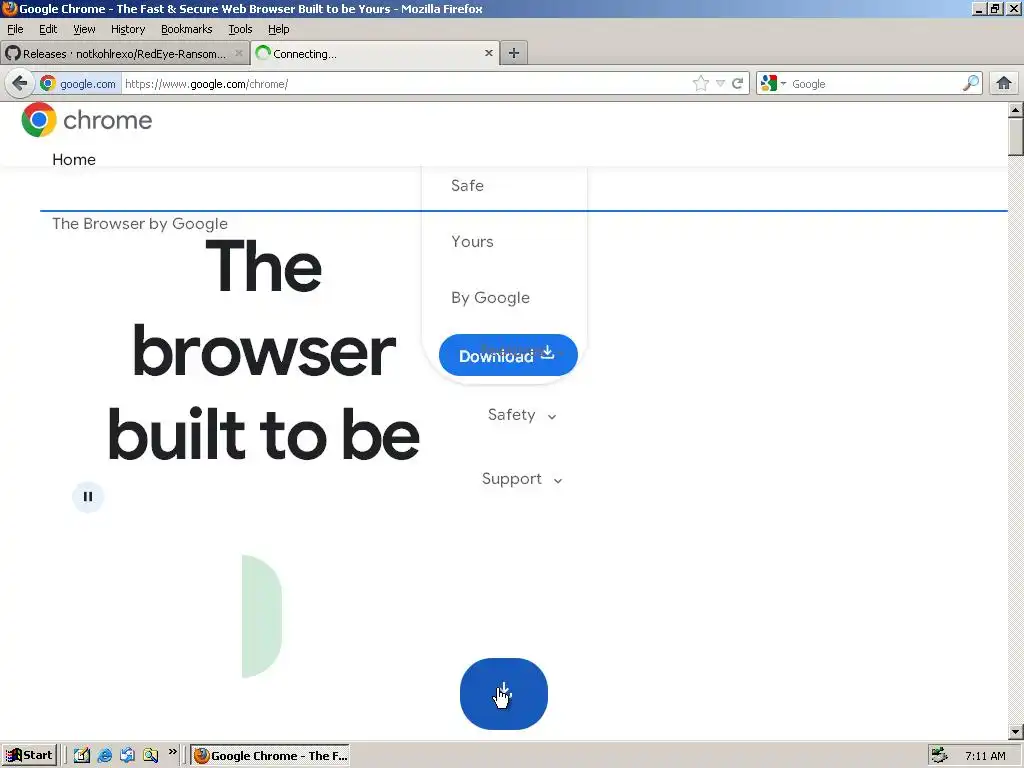Screen dimensions: 1024x768
Task: Click inside the URL address field
Action: point(405,84)
